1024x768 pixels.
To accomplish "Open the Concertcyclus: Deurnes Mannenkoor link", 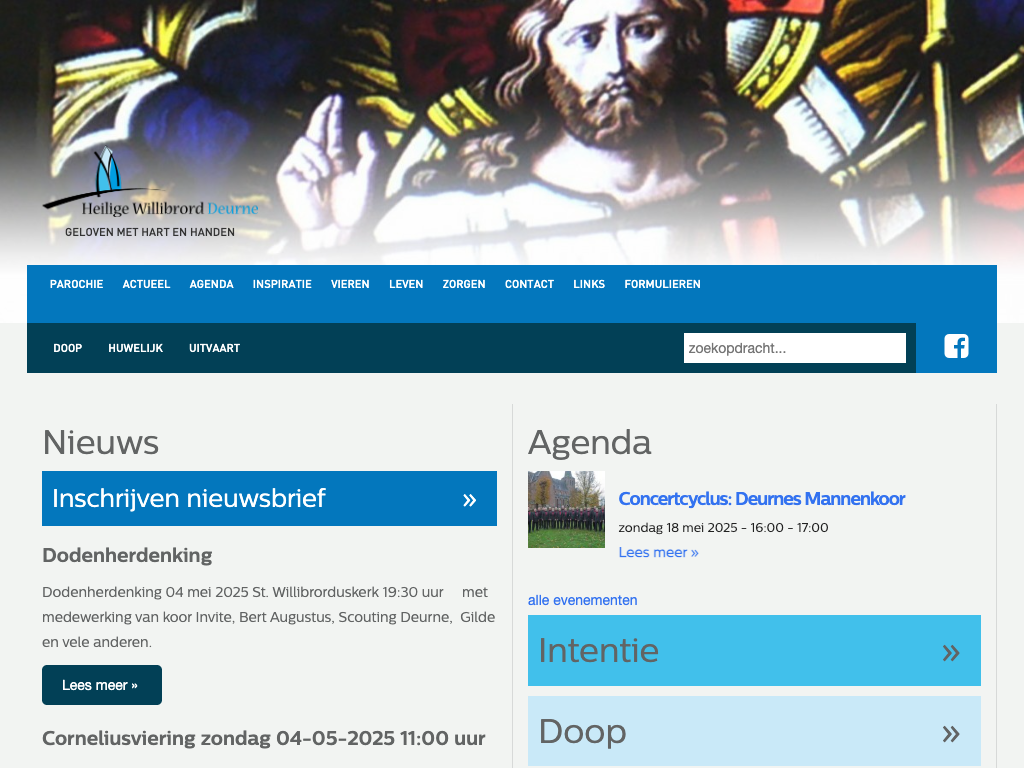I will click(761, 499).
